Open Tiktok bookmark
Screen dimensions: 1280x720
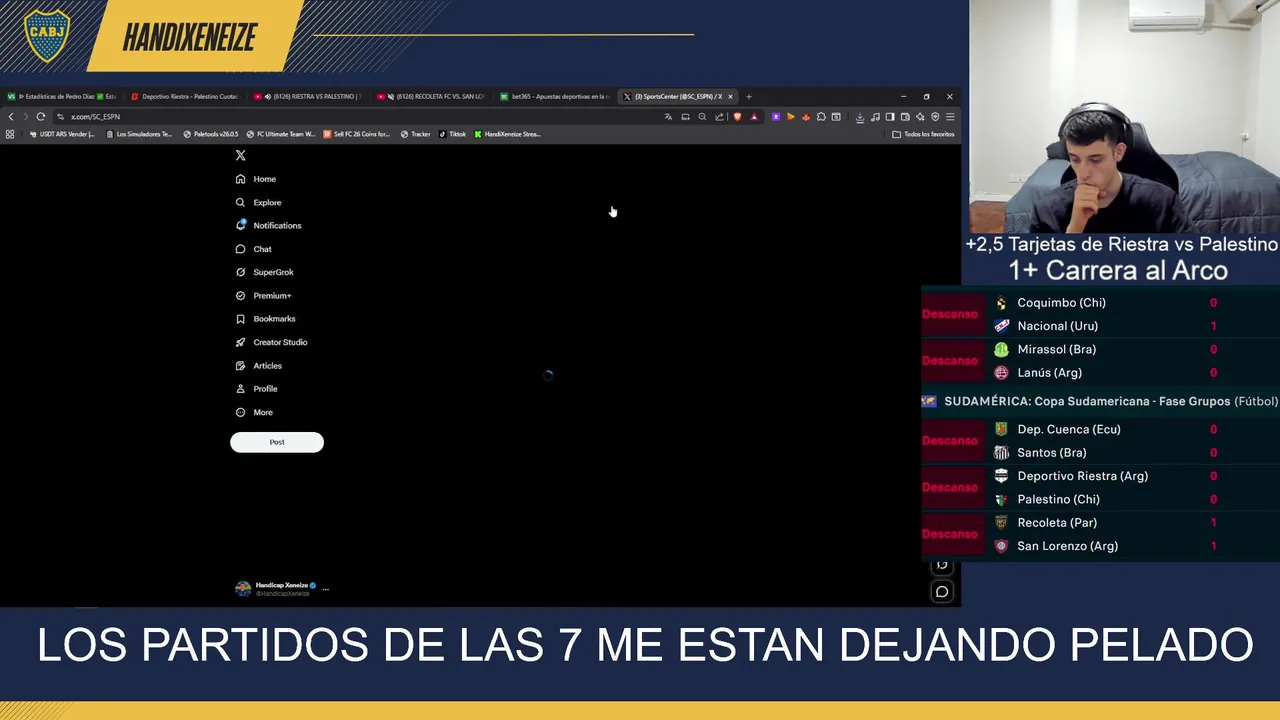click(453, 134)
